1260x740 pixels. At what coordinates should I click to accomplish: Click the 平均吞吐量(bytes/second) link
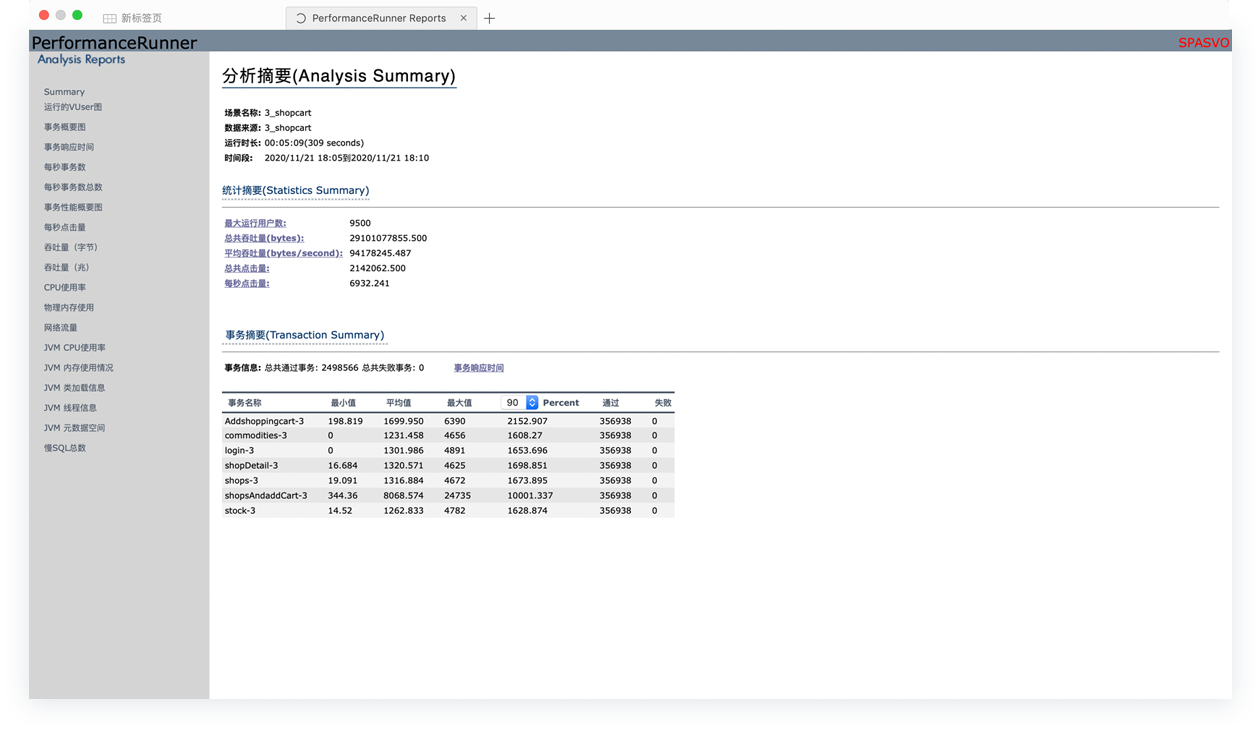click(x=283, y=253)
